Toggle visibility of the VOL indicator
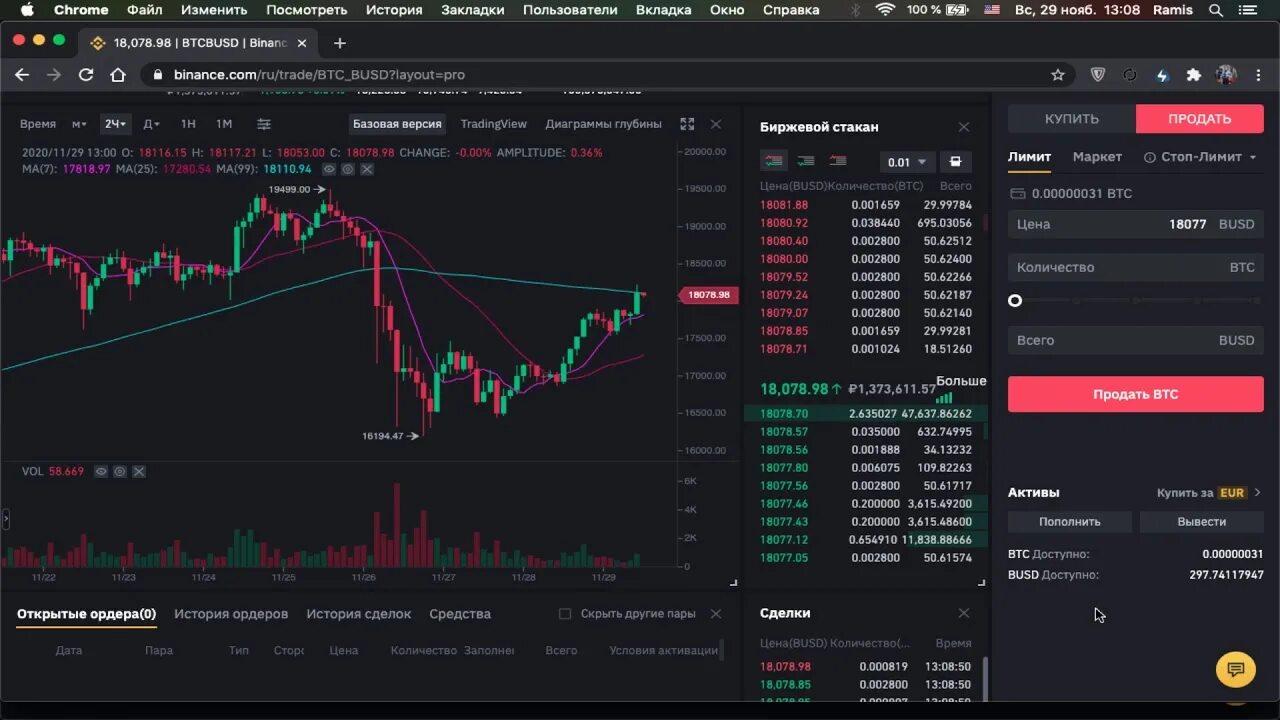This screenshot has width=1280, height=720. (99, 471)
